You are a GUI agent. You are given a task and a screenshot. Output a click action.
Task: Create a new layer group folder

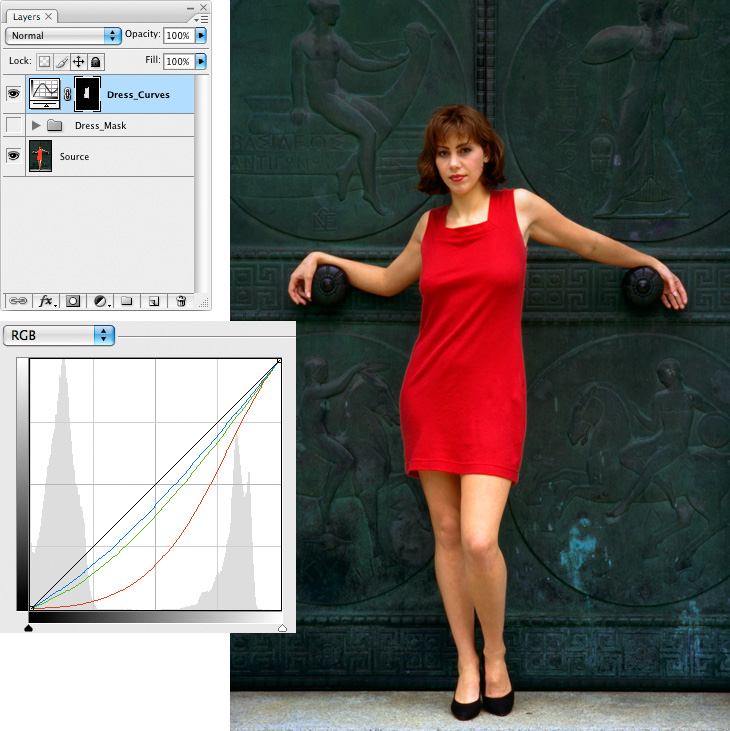click(x=127, y=300)
